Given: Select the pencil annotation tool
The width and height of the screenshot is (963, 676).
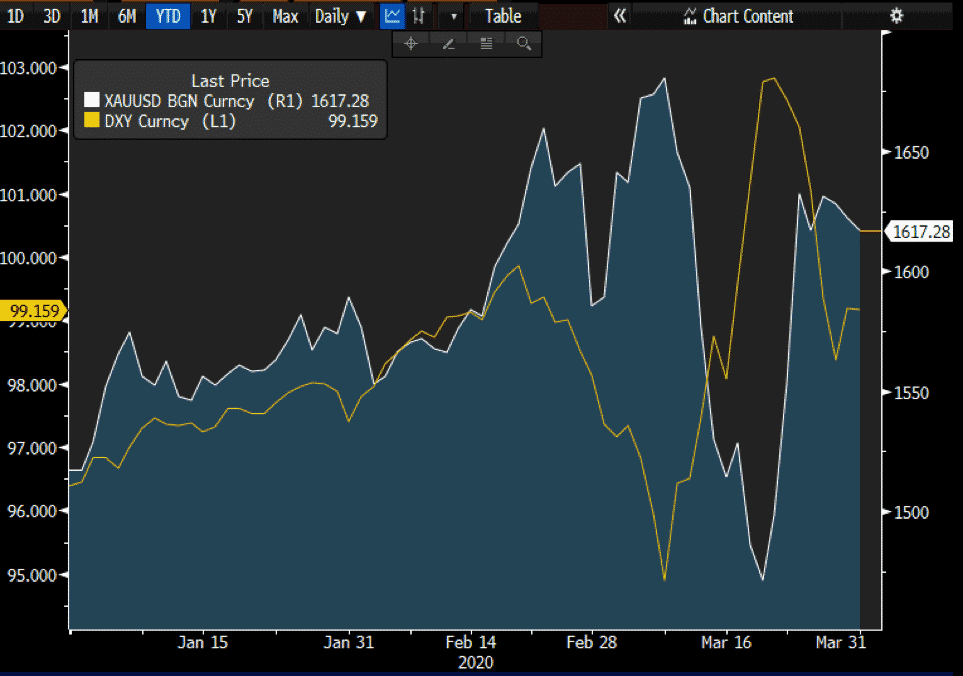Looking at the screenshot, I should coord(448,43).
